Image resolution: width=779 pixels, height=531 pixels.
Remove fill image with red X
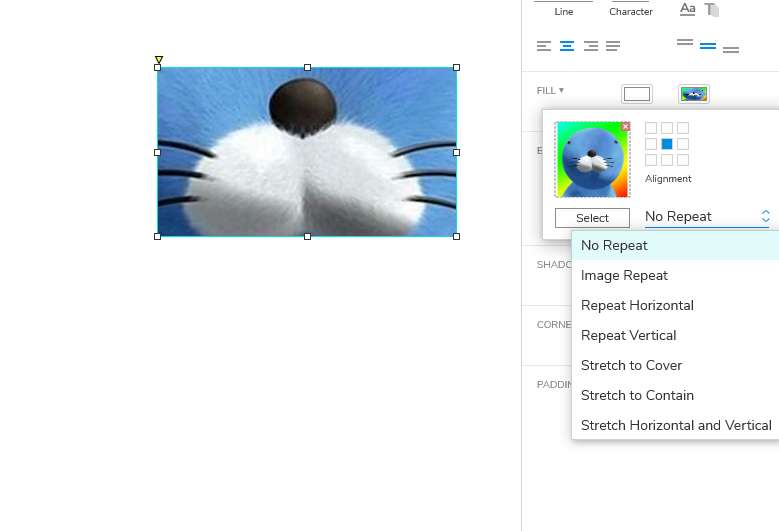tap(626, 127)
